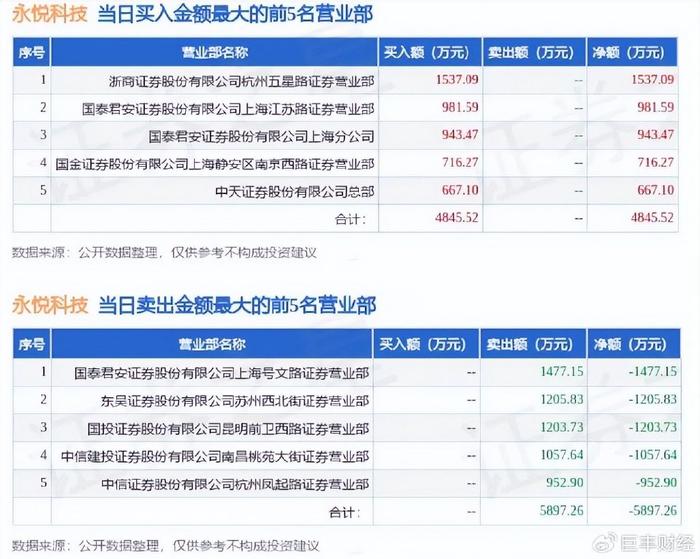Click 981.59 in the 买入额 column
Viewport: 700px width, 559px height.
[460, 107]
